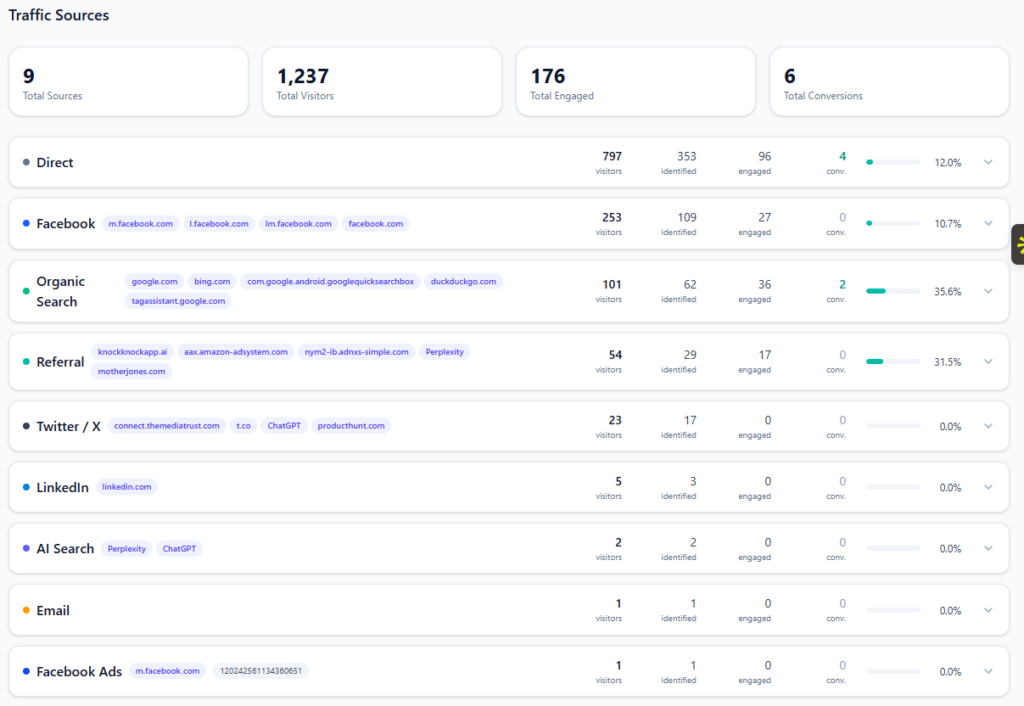Click the motherjones.com referral tag
Image resolution: width=1024 pixels, height=706 pixels.
(x=131, y=371)
